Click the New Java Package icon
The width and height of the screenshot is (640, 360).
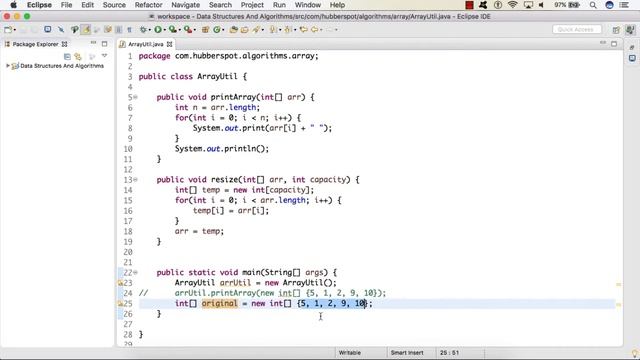coord(205,29)
